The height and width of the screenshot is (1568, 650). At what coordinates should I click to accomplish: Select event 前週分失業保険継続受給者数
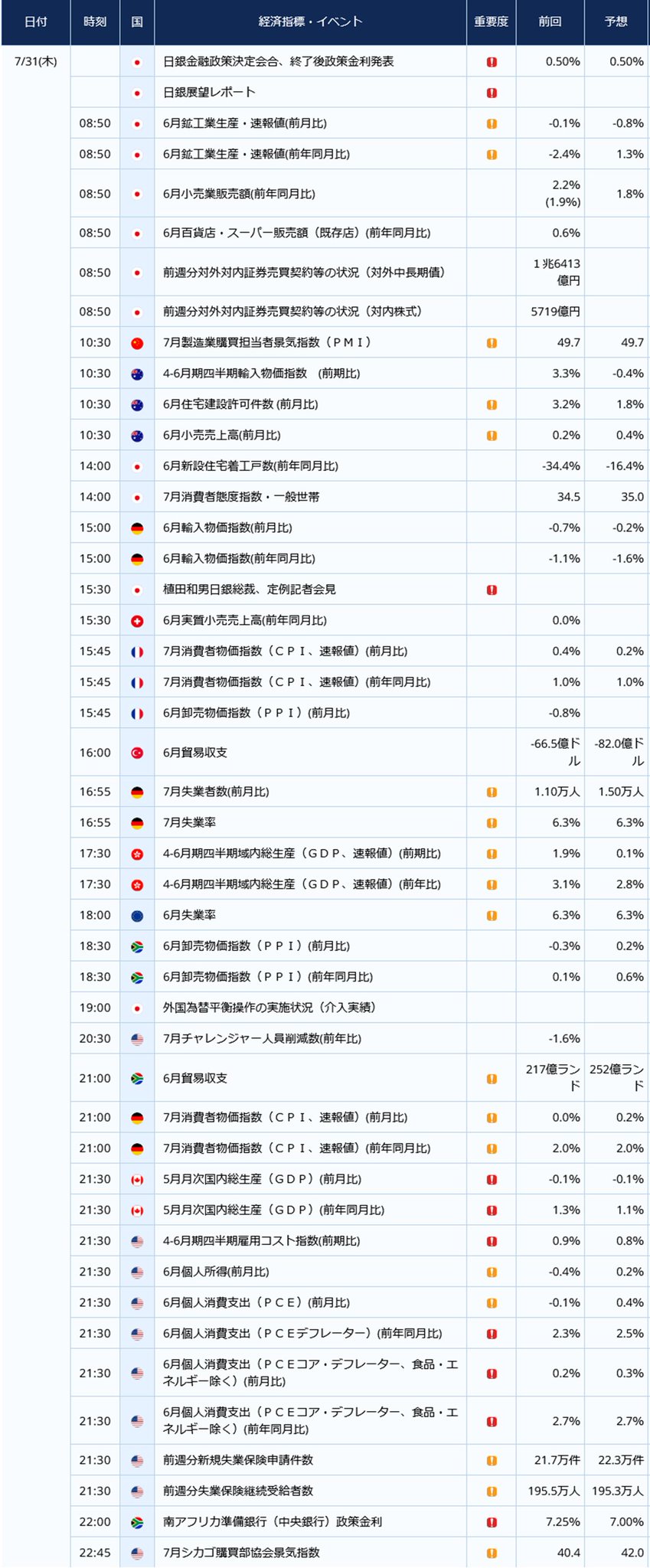point(238,1491)
